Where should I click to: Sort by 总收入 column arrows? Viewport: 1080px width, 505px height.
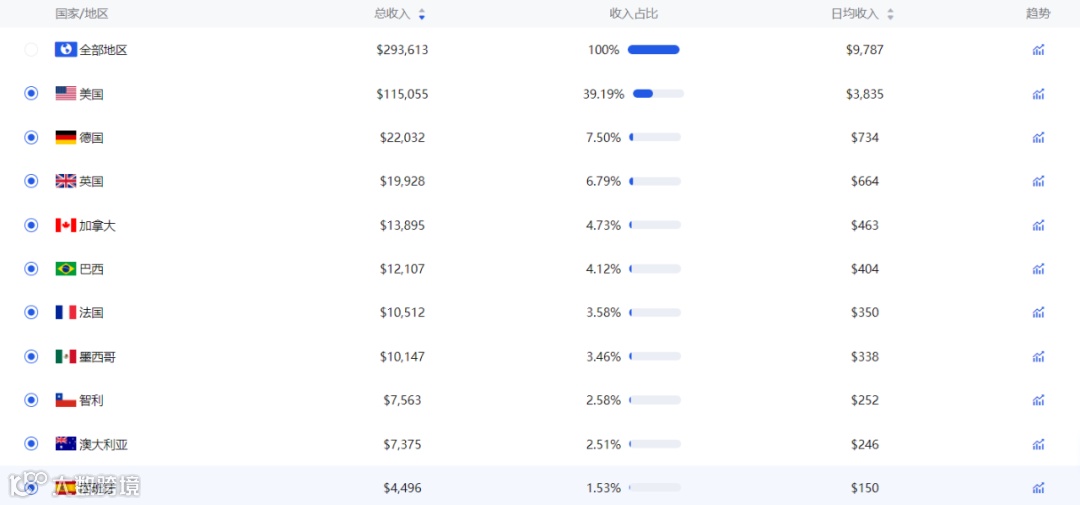(x=422, y=14)
